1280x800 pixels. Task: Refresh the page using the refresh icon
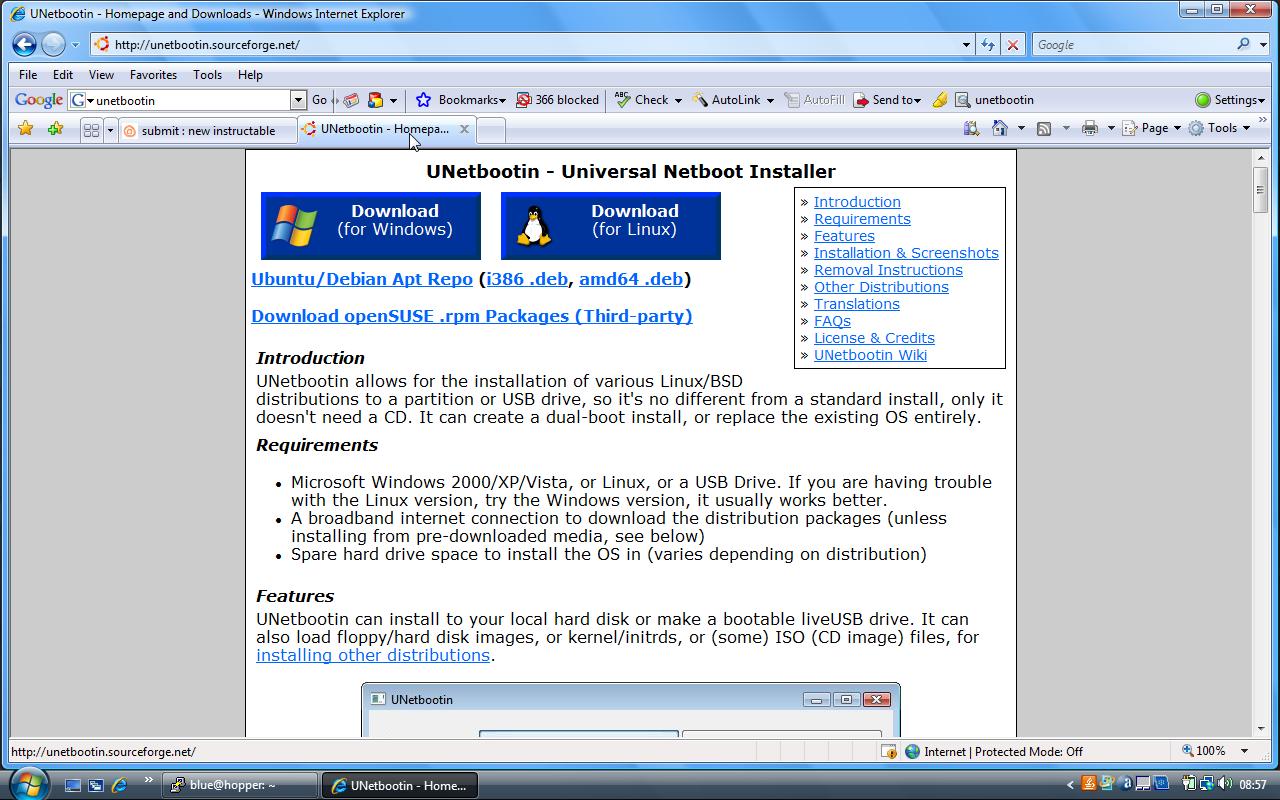pyautogui.click(x=987, y=45)
